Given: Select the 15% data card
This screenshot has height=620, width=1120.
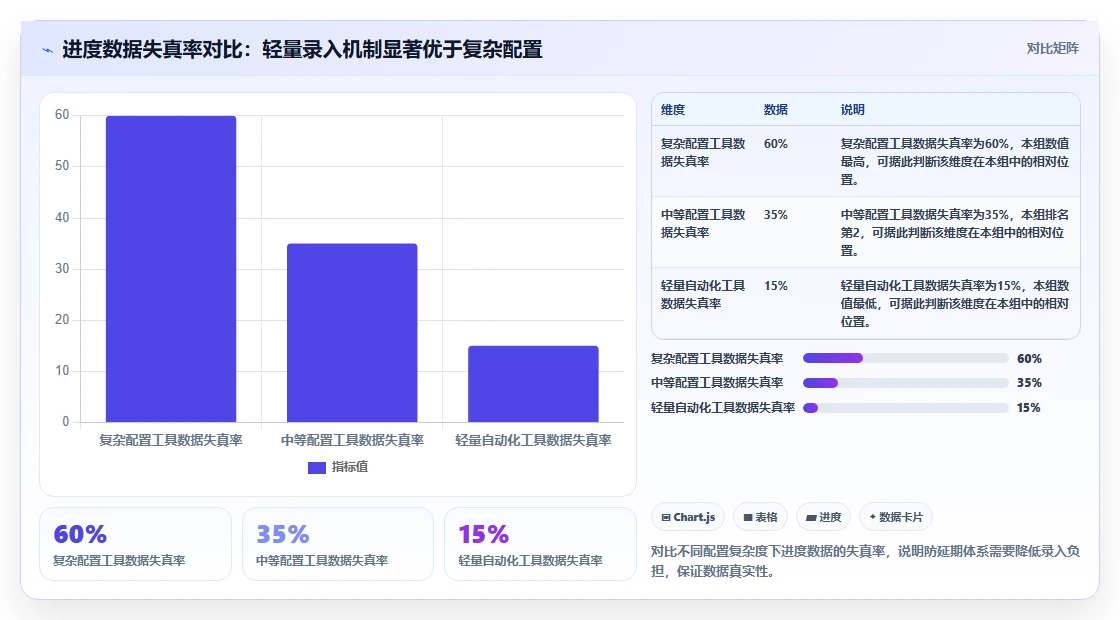Looking at the screenshot, I should pos(540,544).
